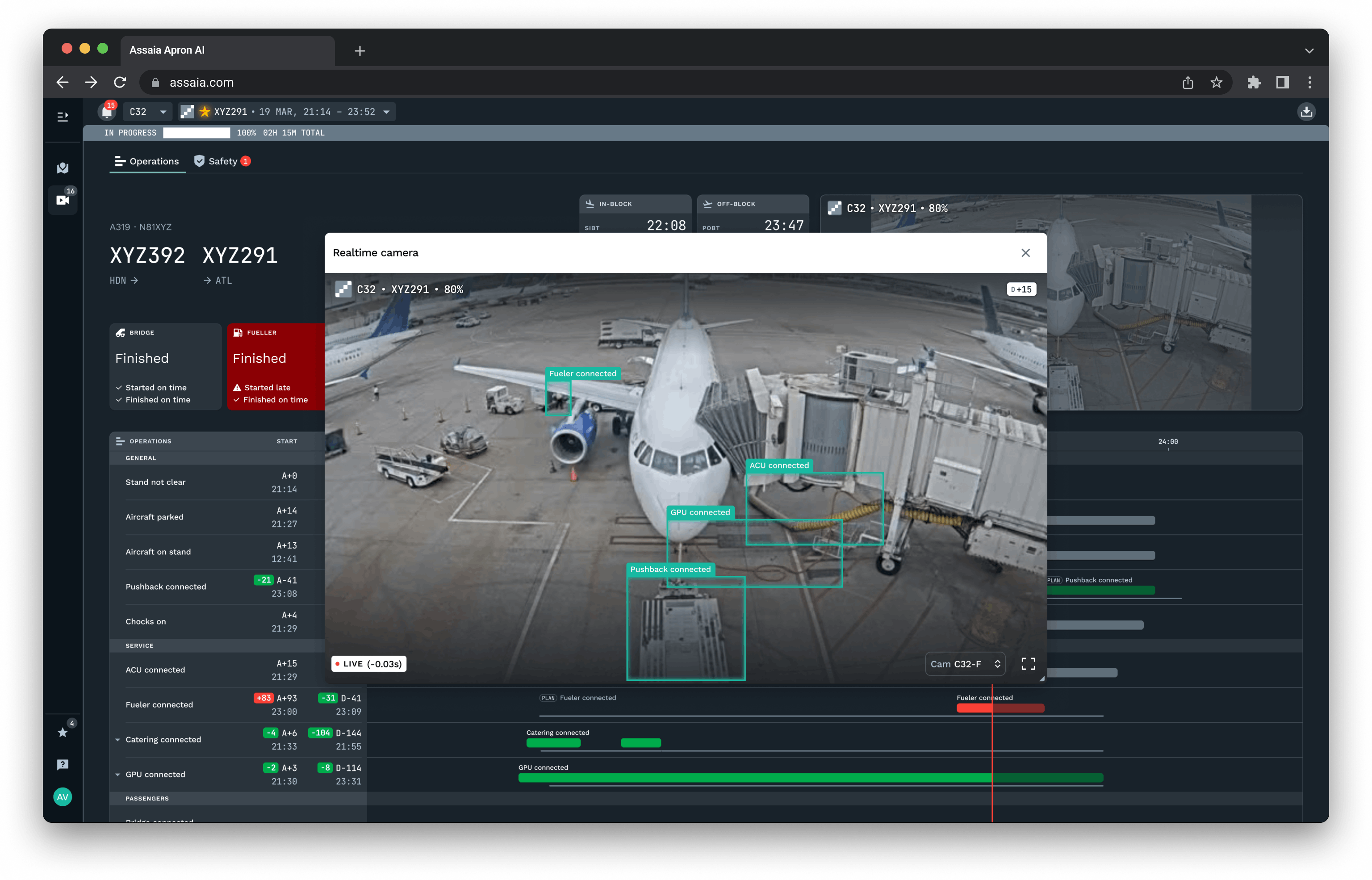The image size is (1372, 880).
Task: Enter fullscreen on the realtime camera
Action: point(1028,663)
